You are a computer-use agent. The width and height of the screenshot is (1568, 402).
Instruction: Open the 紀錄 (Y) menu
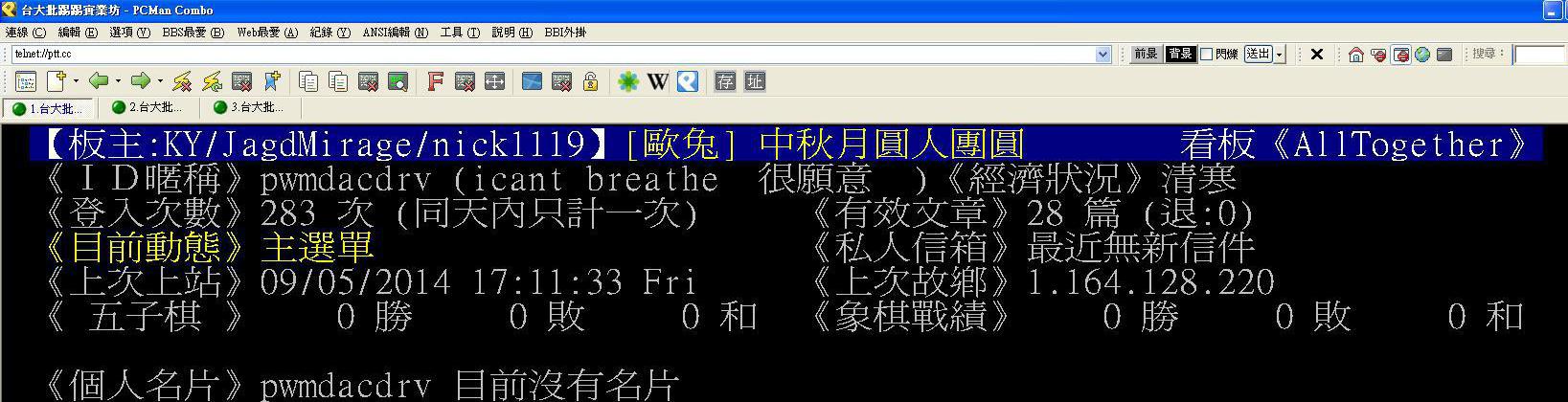point(330,32)
